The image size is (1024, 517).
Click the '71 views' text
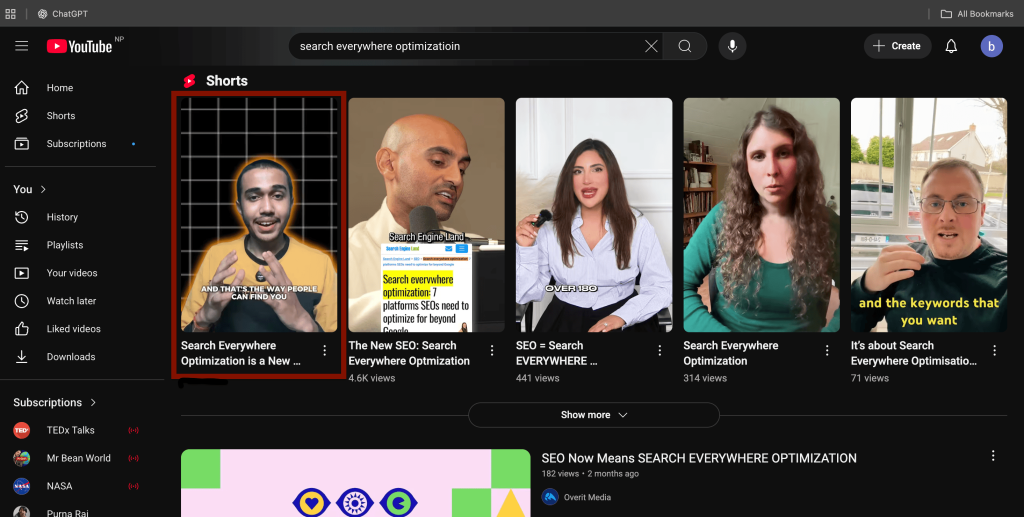(869, 378)
